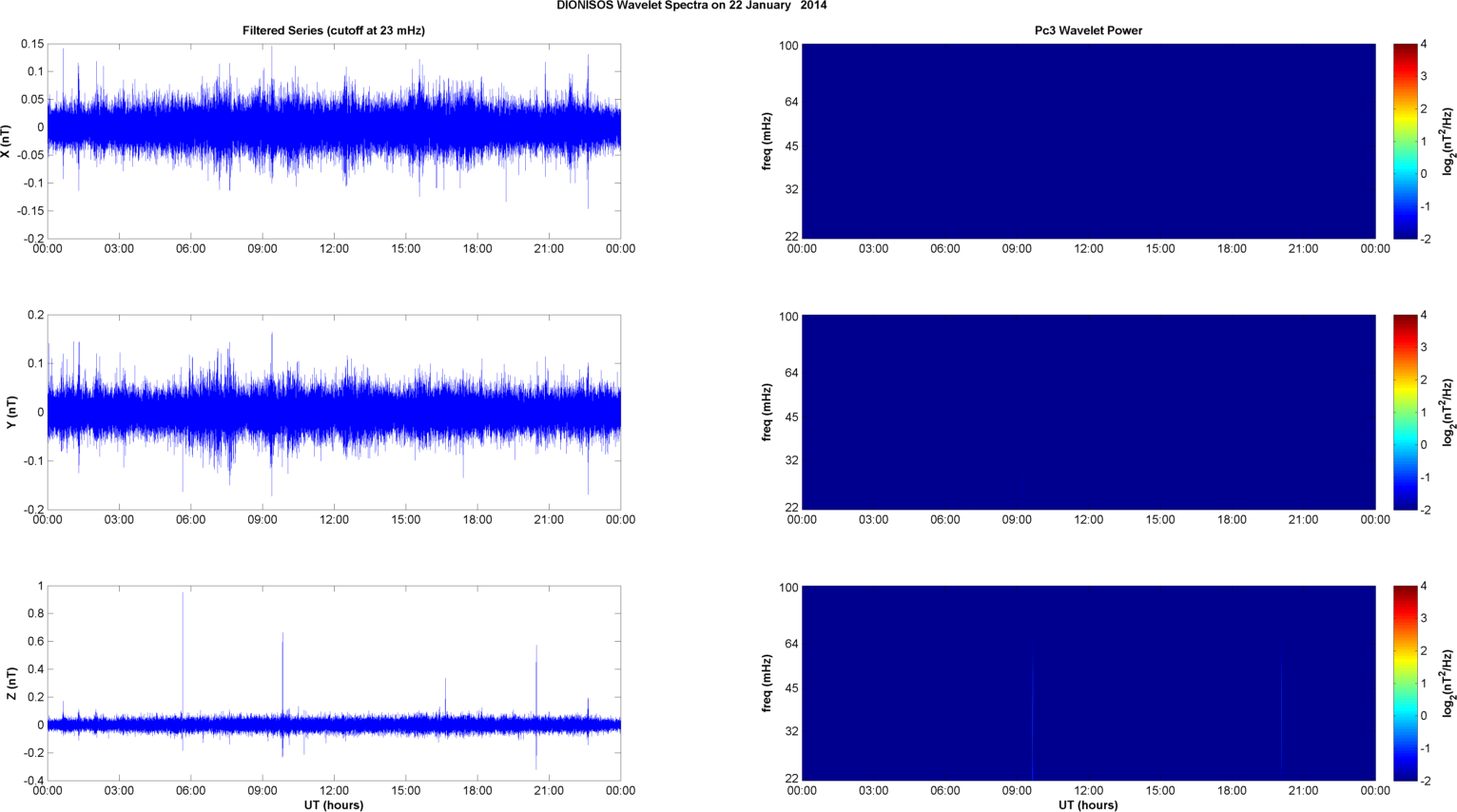
Task: Click the 0.05 tick on the X (nT) axis
Action: (x=32, y=100)
